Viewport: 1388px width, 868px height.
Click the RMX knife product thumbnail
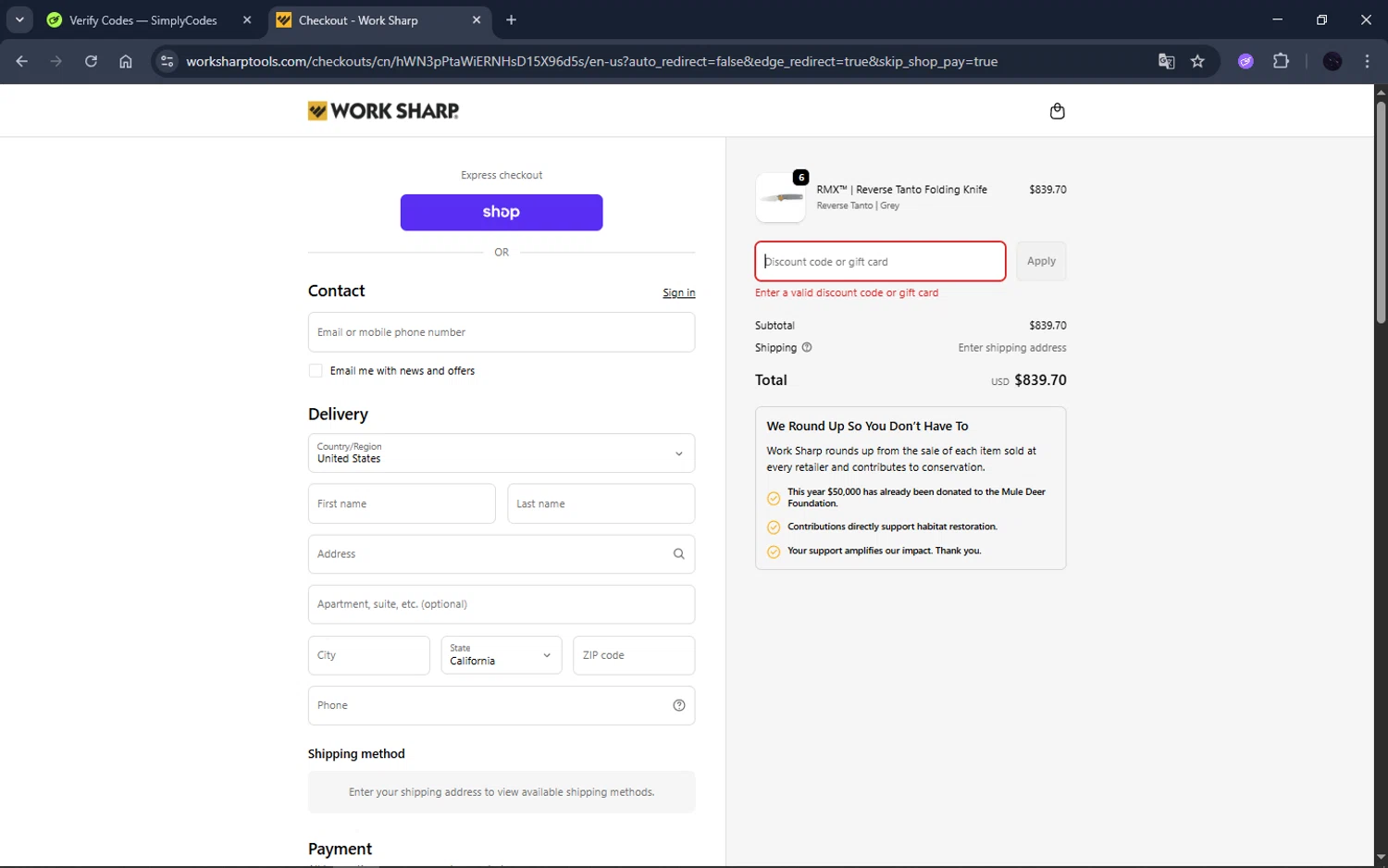(780, 197)
